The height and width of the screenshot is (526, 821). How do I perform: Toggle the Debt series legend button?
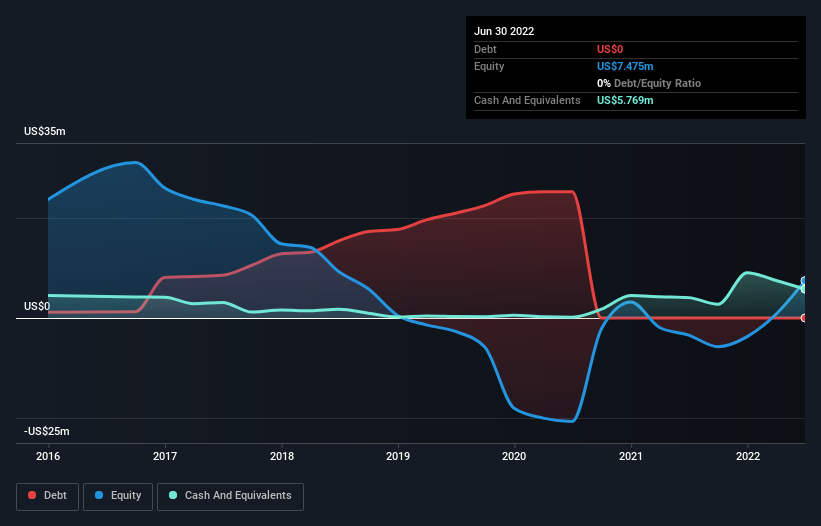pos(47,496)
